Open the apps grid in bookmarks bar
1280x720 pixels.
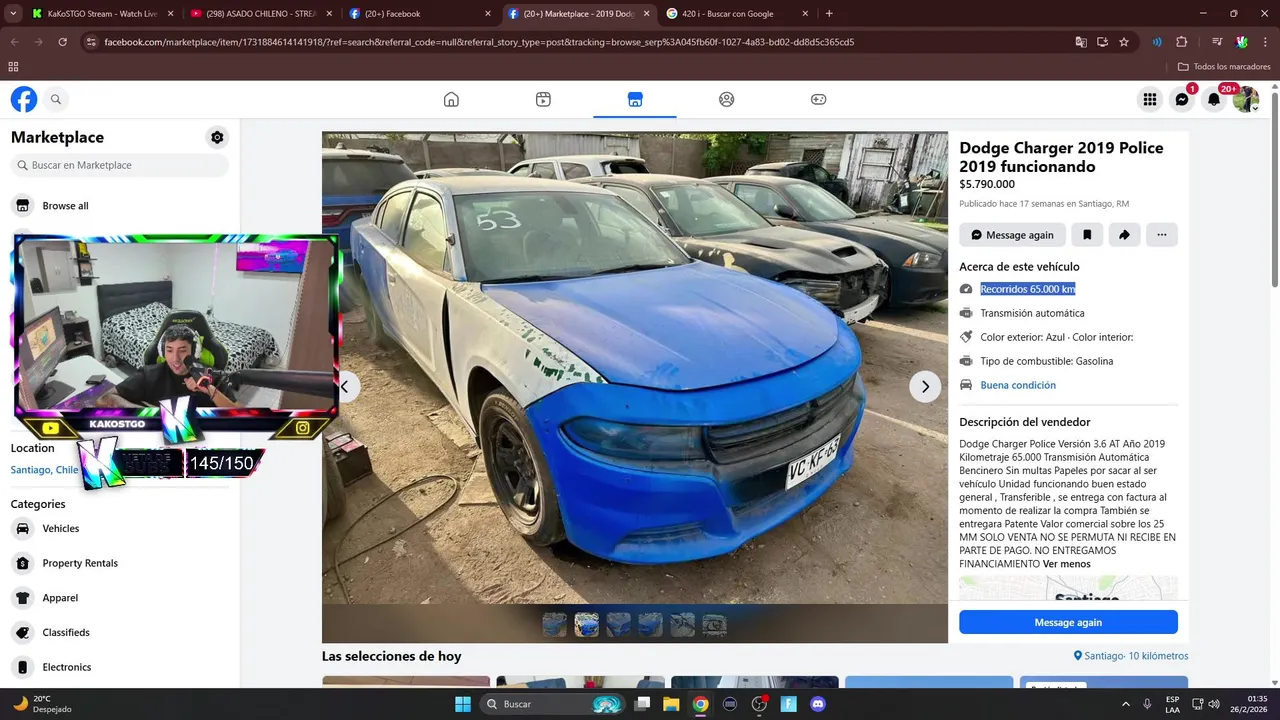click(13, 67)
